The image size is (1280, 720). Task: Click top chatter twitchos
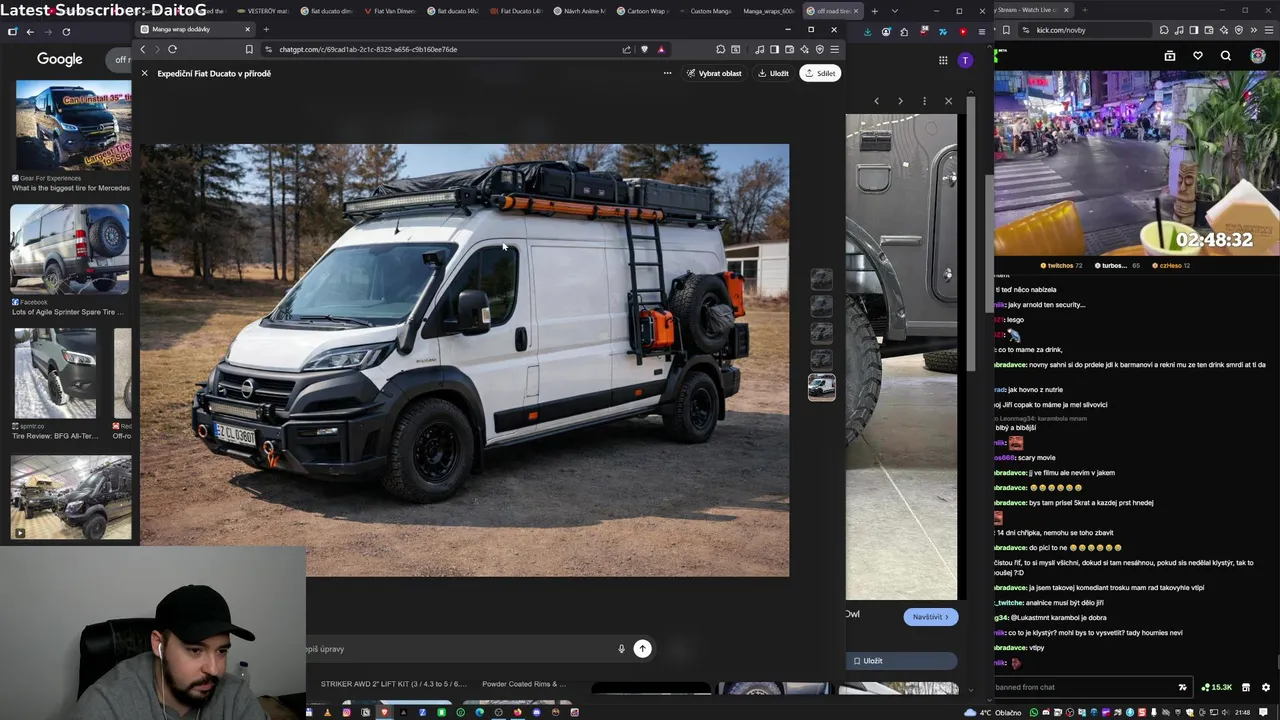click(x=1061, y=266)
